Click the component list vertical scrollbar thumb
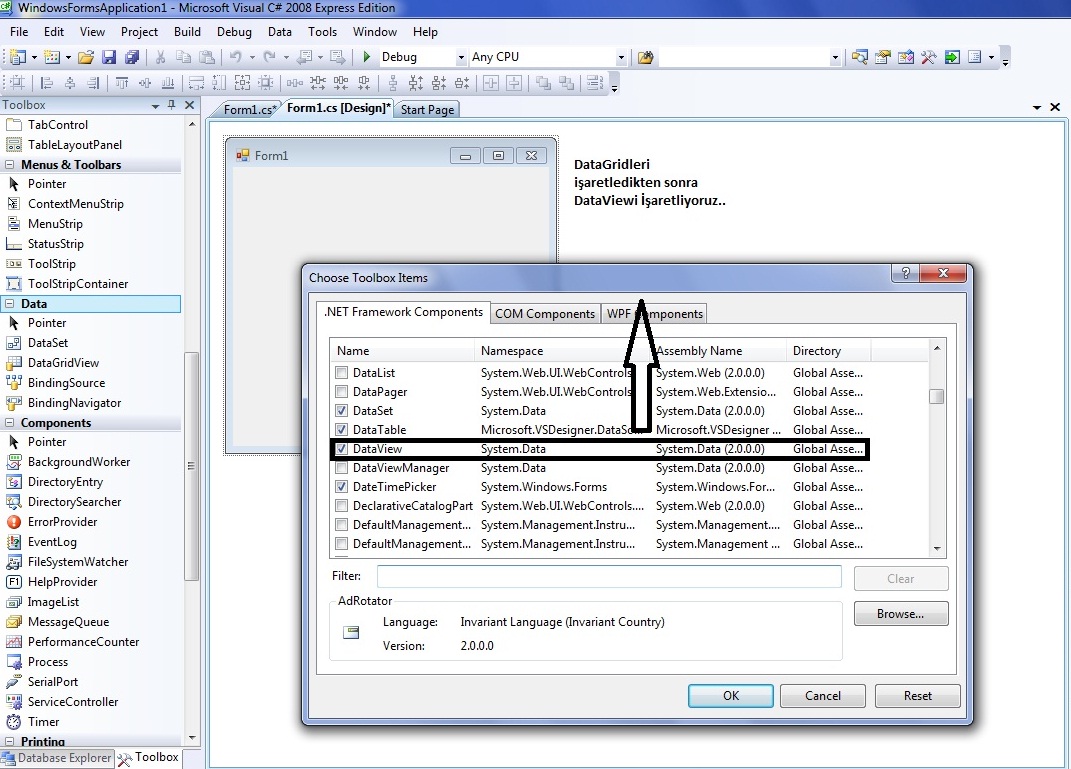 click(936, 396)
